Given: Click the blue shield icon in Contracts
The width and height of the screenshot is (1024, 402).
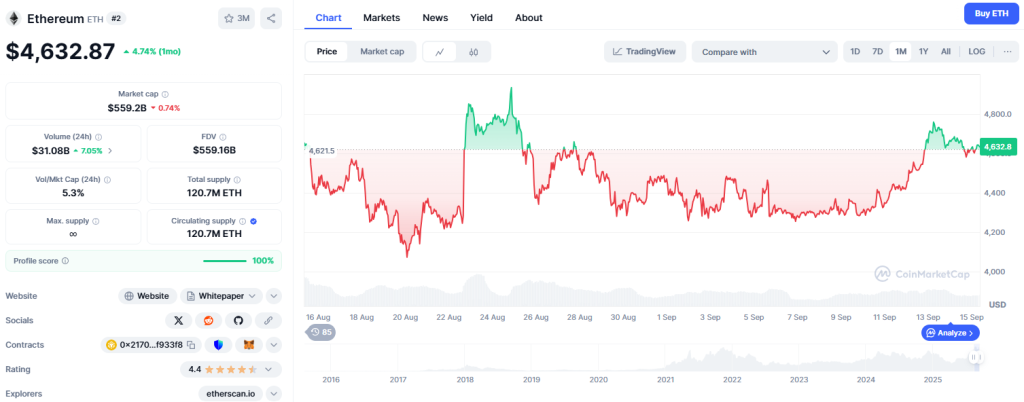Looking at the screenshot, I should (x=218, y=345).
